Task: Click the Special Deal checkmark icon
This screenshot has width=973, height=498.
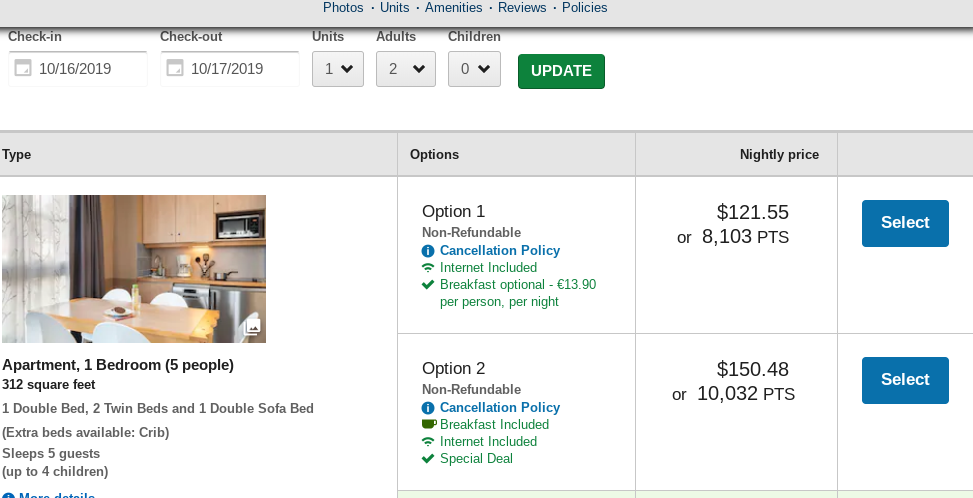Action: pyautogui.click(x=428, y=459)
